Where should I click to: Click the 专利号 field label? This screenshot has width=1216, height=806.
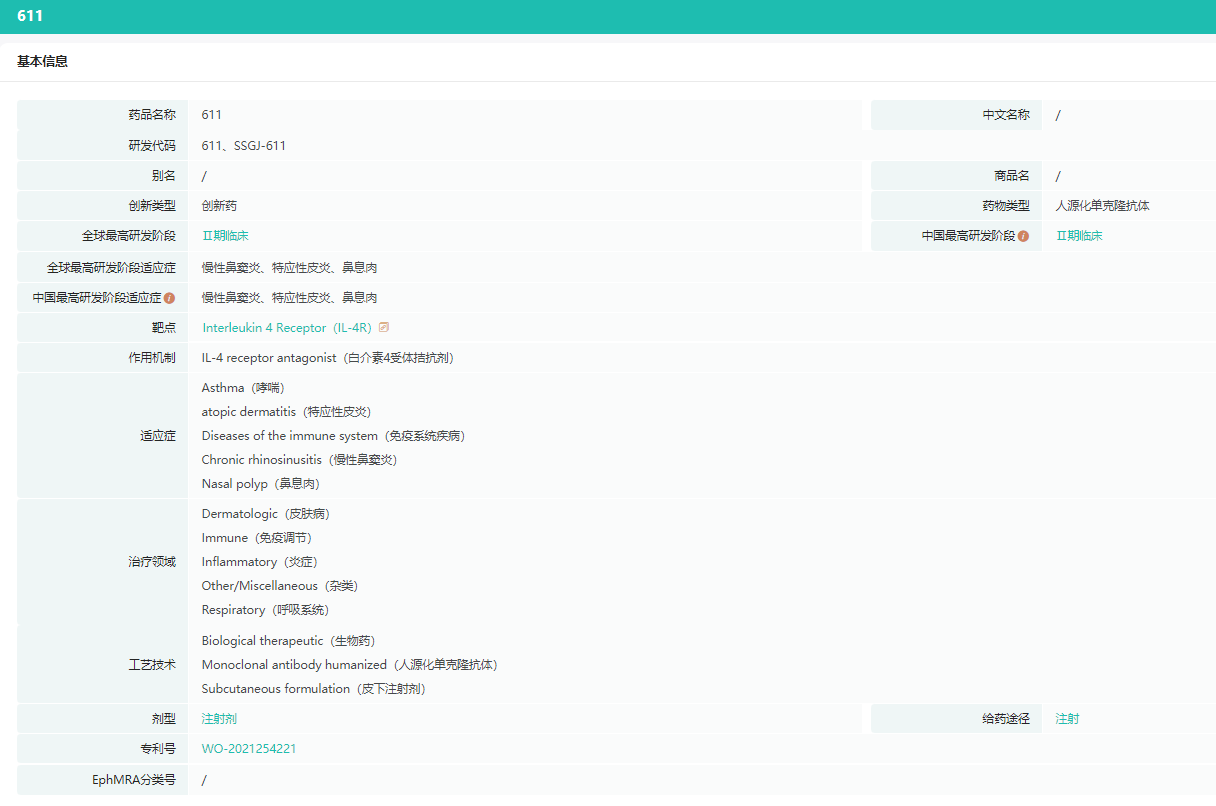[158, 749]
